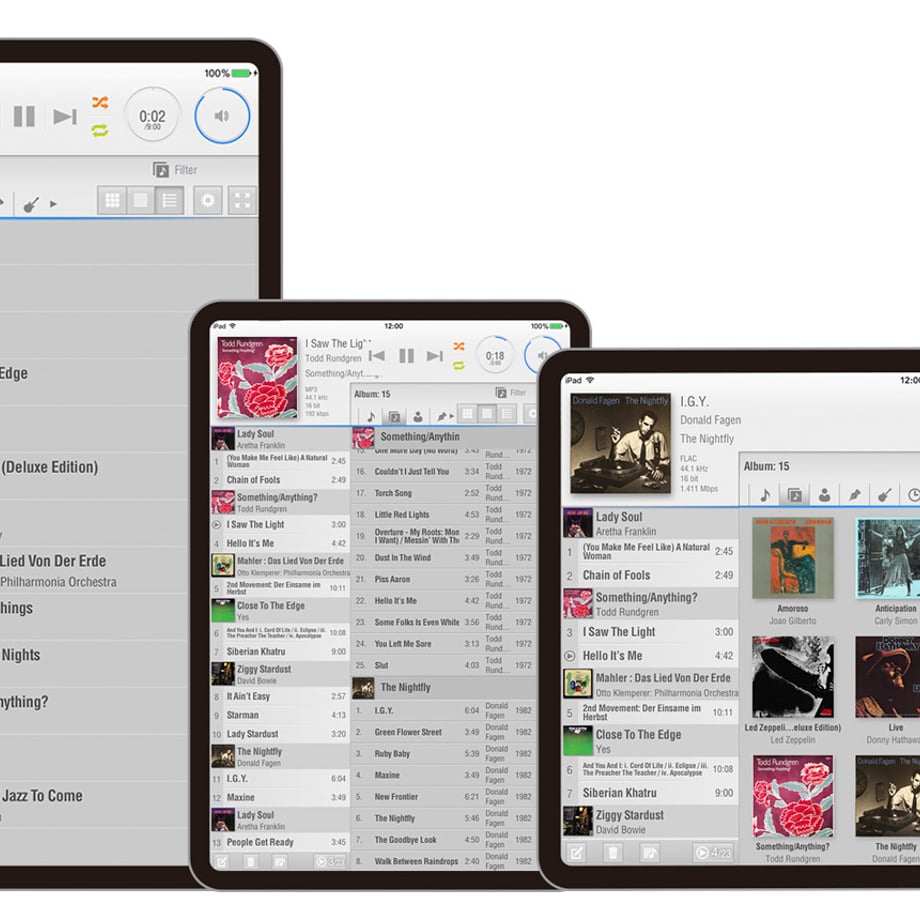Open Amoroso album by Joao Gilberto

(793, 558)
